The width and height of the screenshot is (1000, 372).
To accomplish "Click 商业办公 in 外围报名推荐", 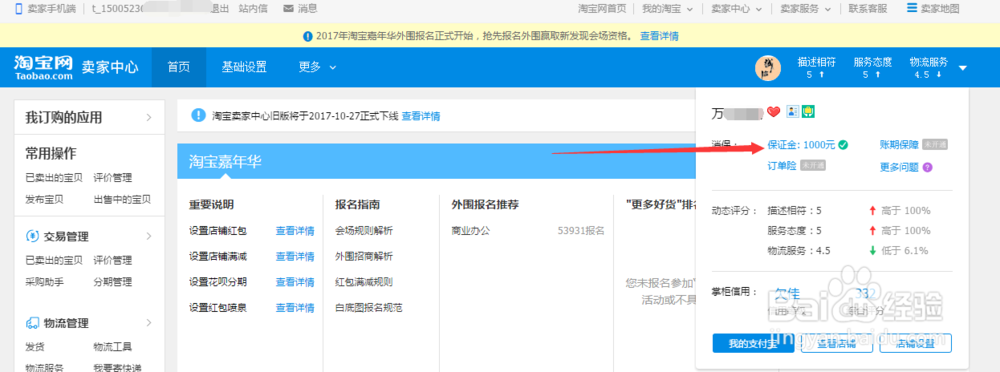I will click(471, 231).
